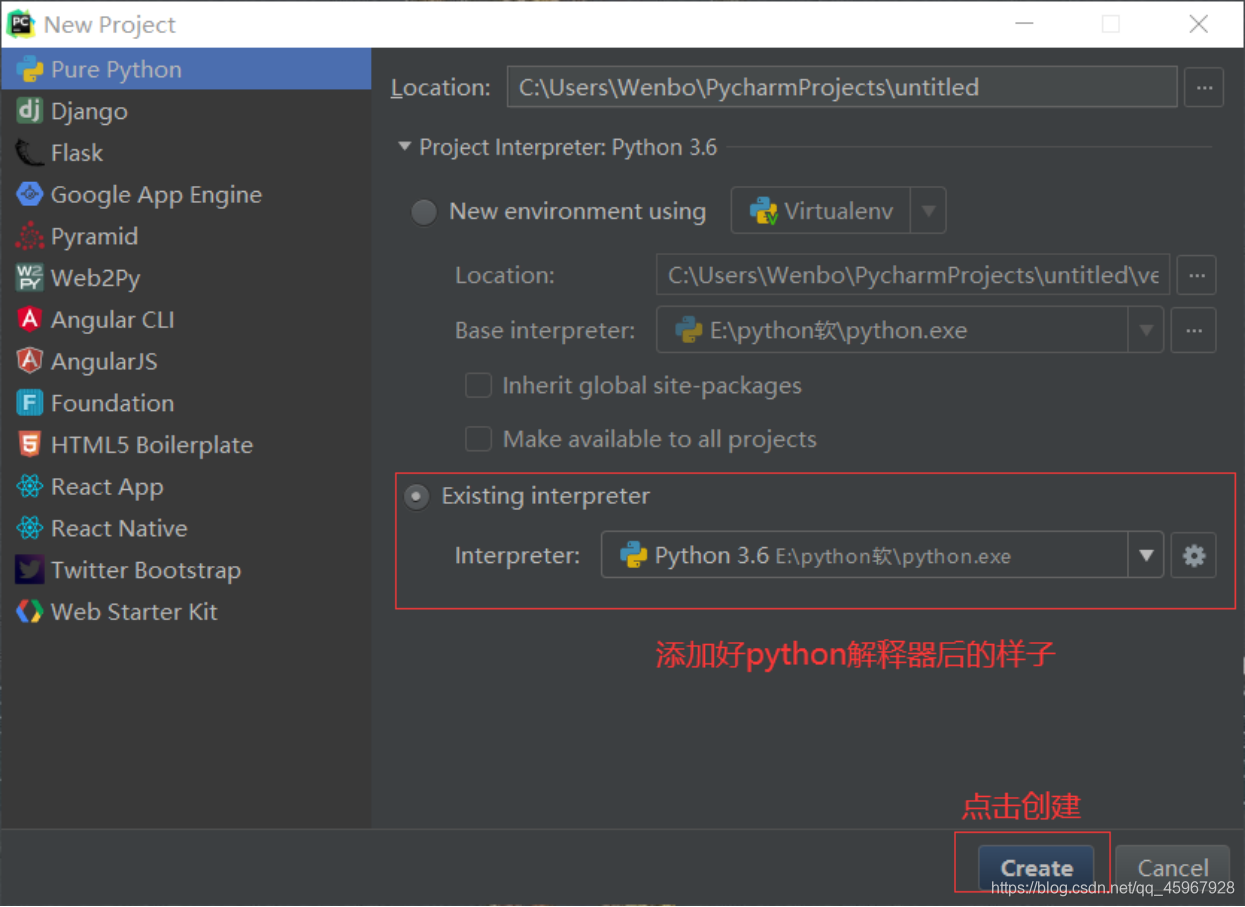1245x907 pixels.
Task: Browse for environment Location ellipsis button
Action: click(1196, 275)
